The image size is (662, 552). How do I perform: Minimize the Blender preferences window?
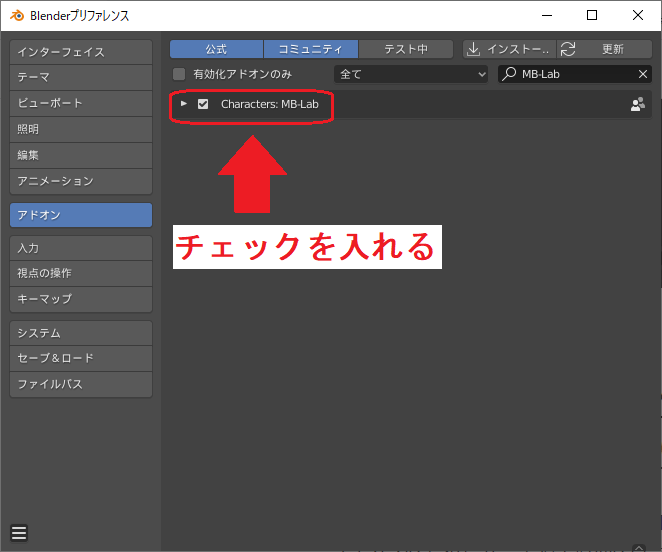(x=547, y=16)
